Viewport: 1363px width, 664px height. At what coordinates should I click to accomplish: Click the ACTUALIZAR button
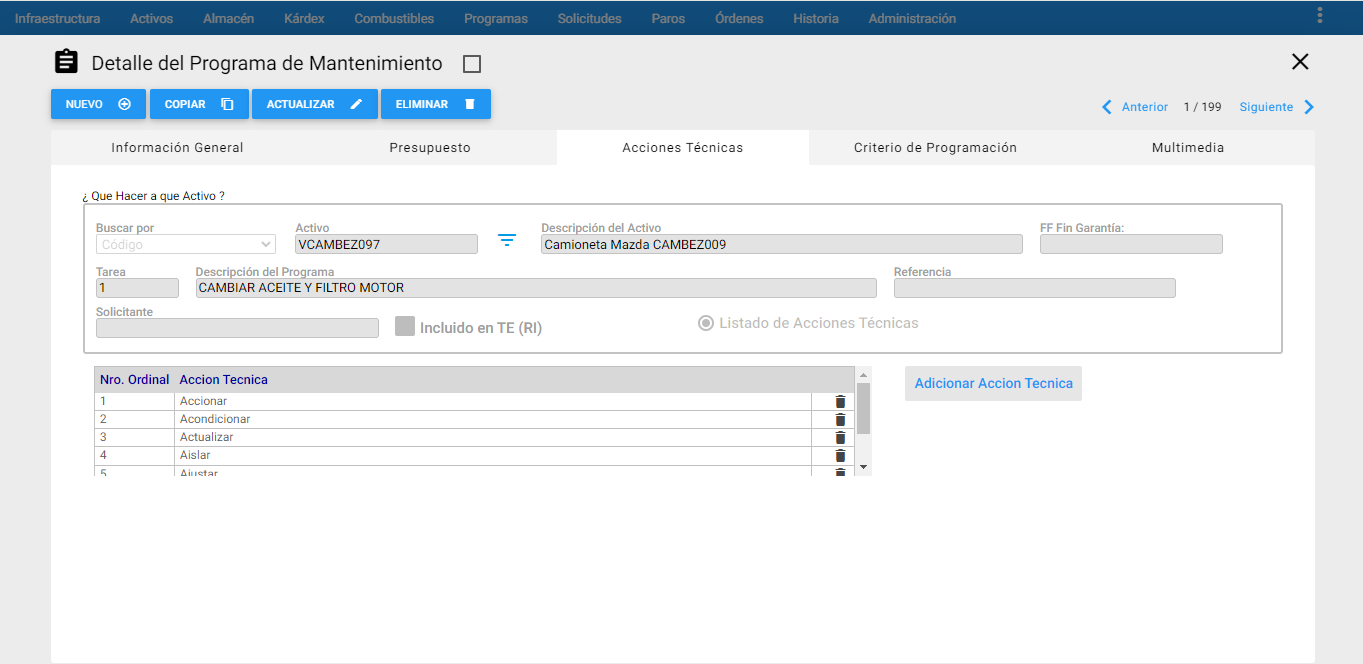(x=314, y=104)
